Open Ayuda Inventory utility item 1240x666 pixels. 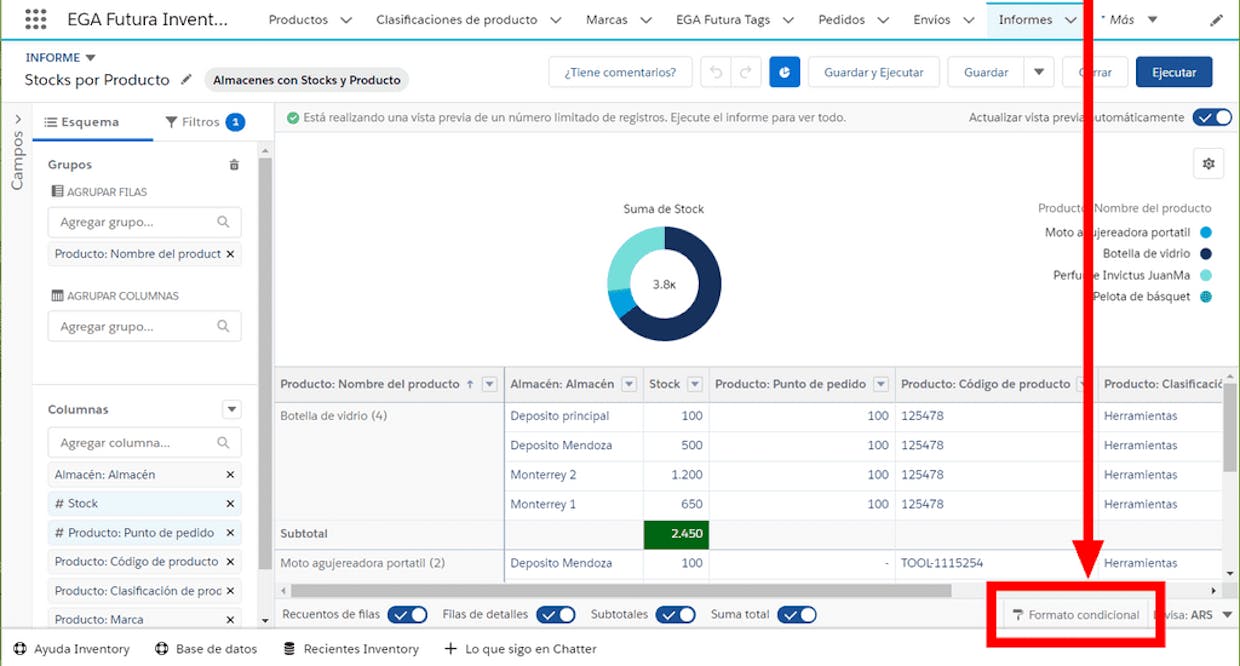click(72, 649)
